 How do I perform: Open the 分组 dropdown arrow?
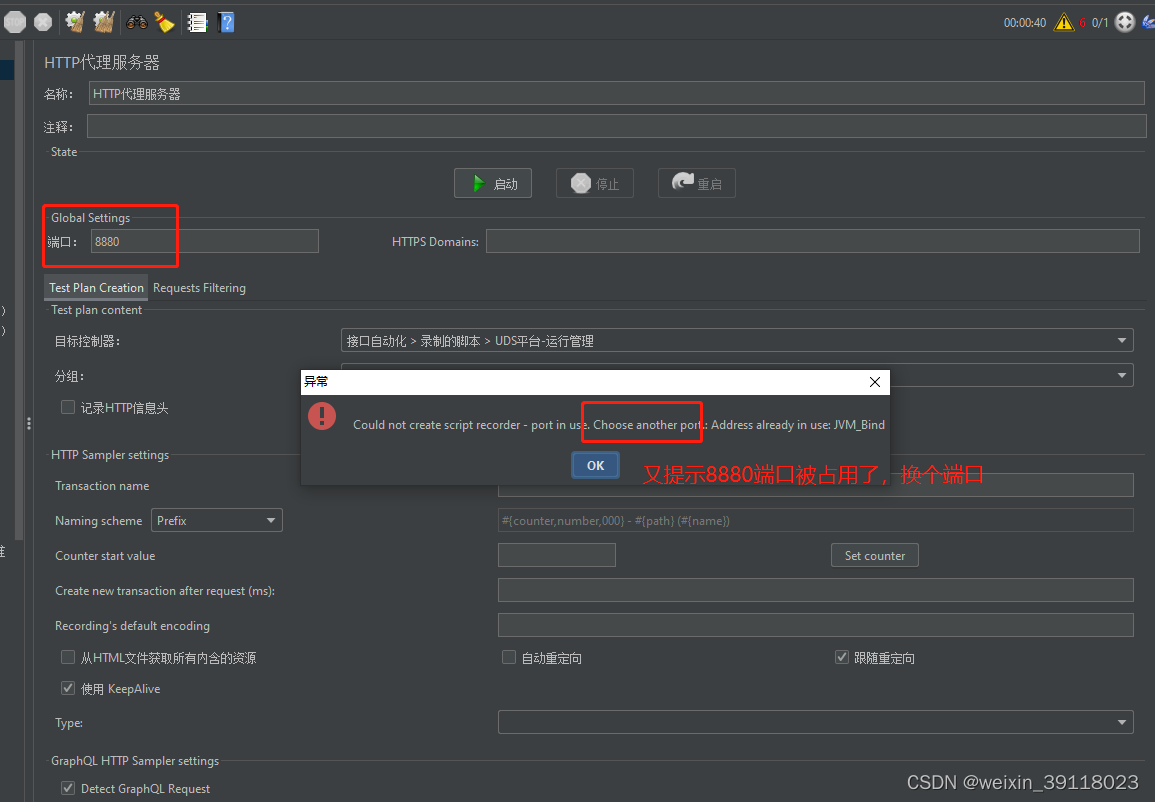tap(1122, 376)
